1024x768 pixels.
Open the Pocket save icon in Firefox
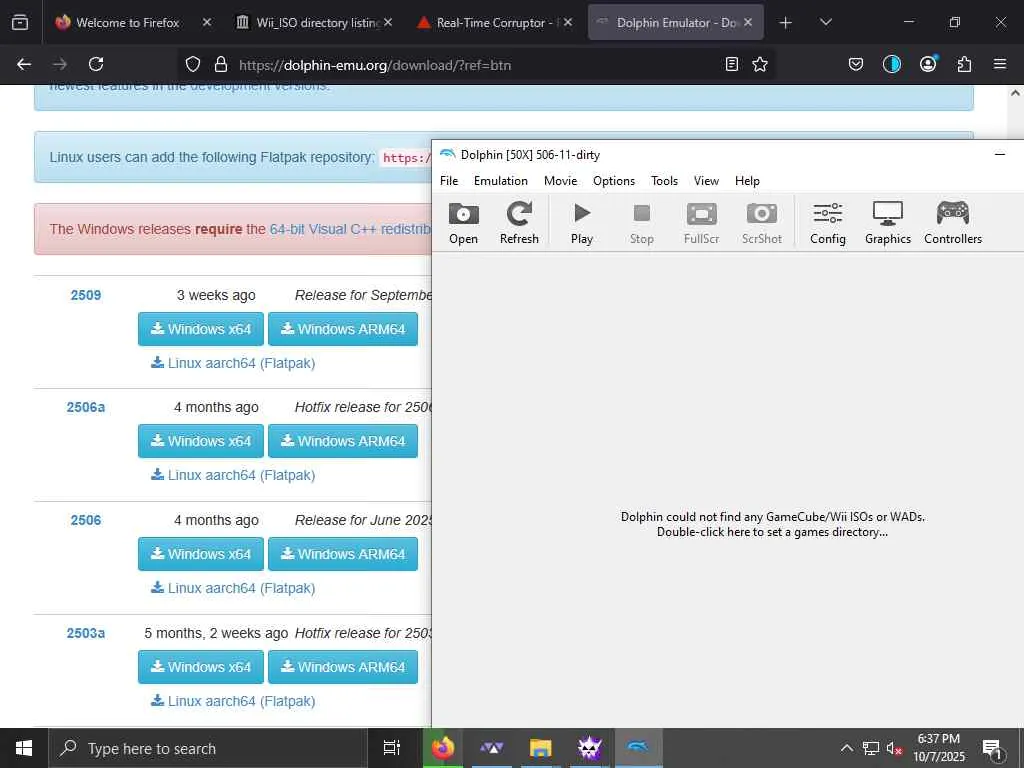click(x=856, y=64)
